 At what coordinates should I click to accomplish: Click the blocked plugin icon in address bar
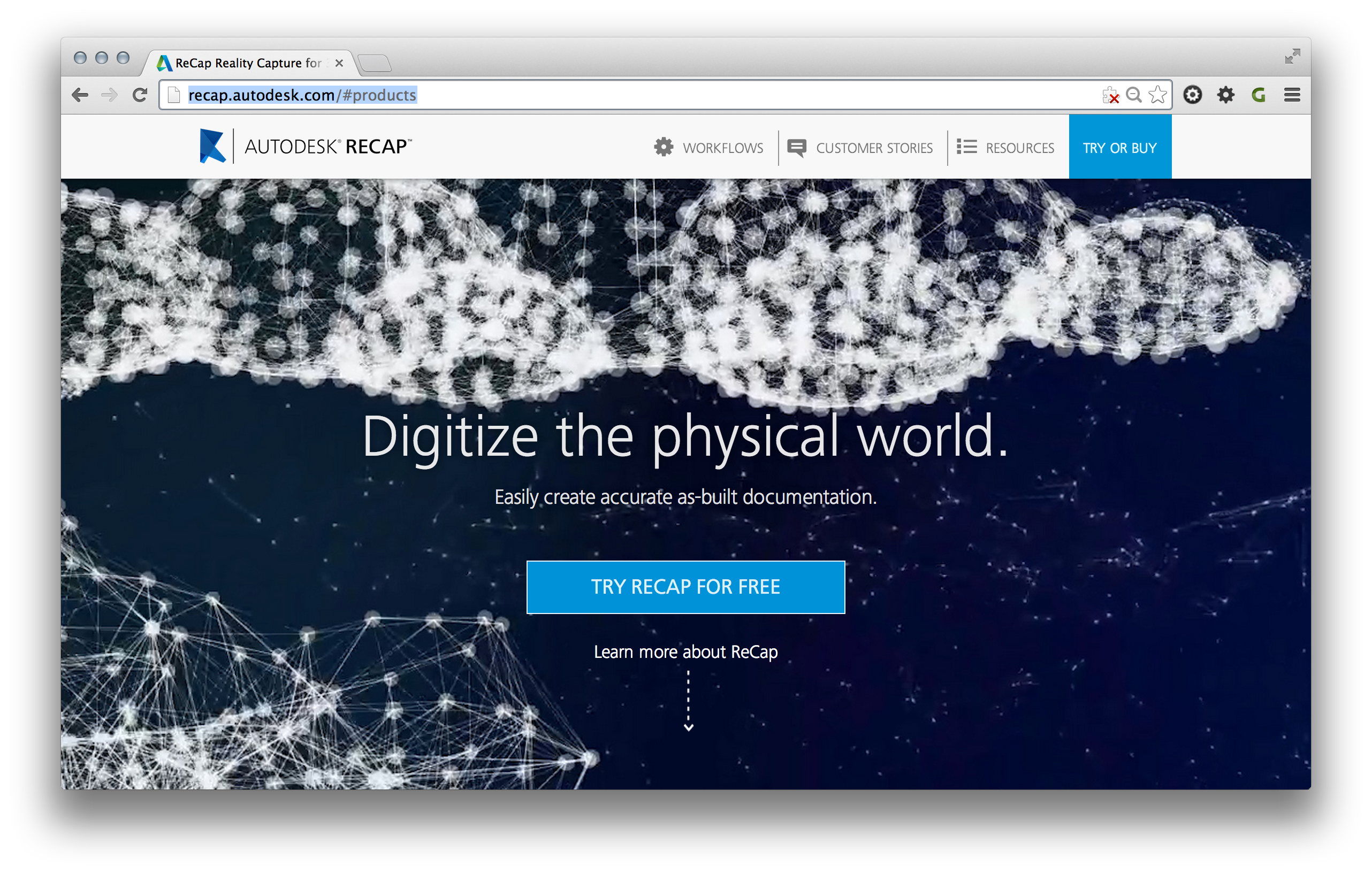pos(1110,95)
